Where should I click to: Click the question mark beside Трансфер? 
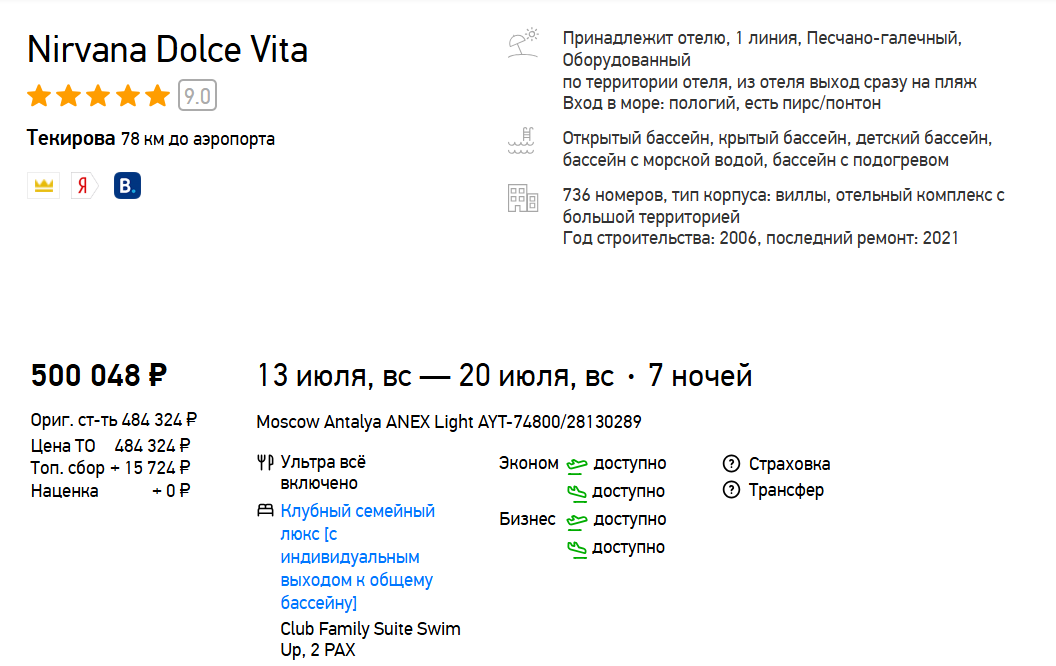pos(733,490)
